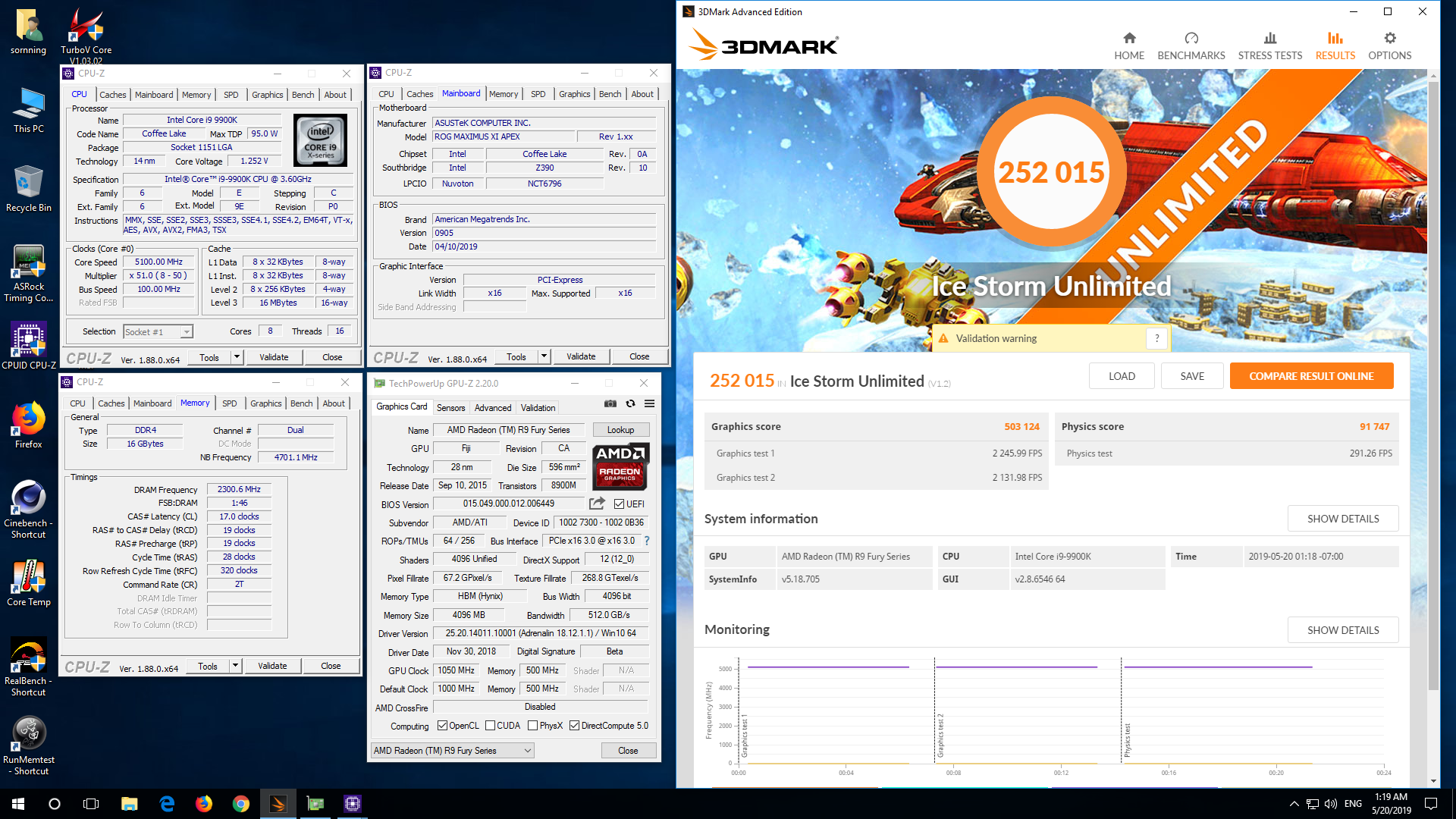Open the BENCHMARKS gauge icon
The width and height of the screenshot is (1456, 819).
[1191, 38]
